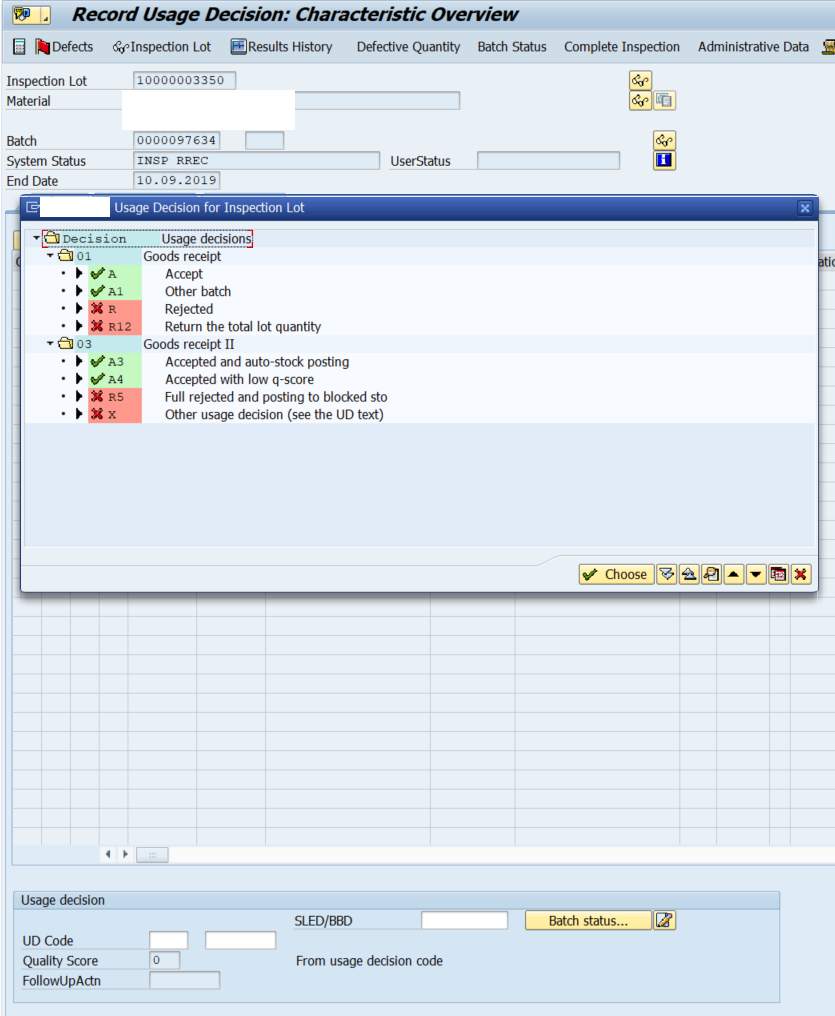Cancel the dialog with red X icon
This screenshot has width=835, height=1016.
pos(801,574)
